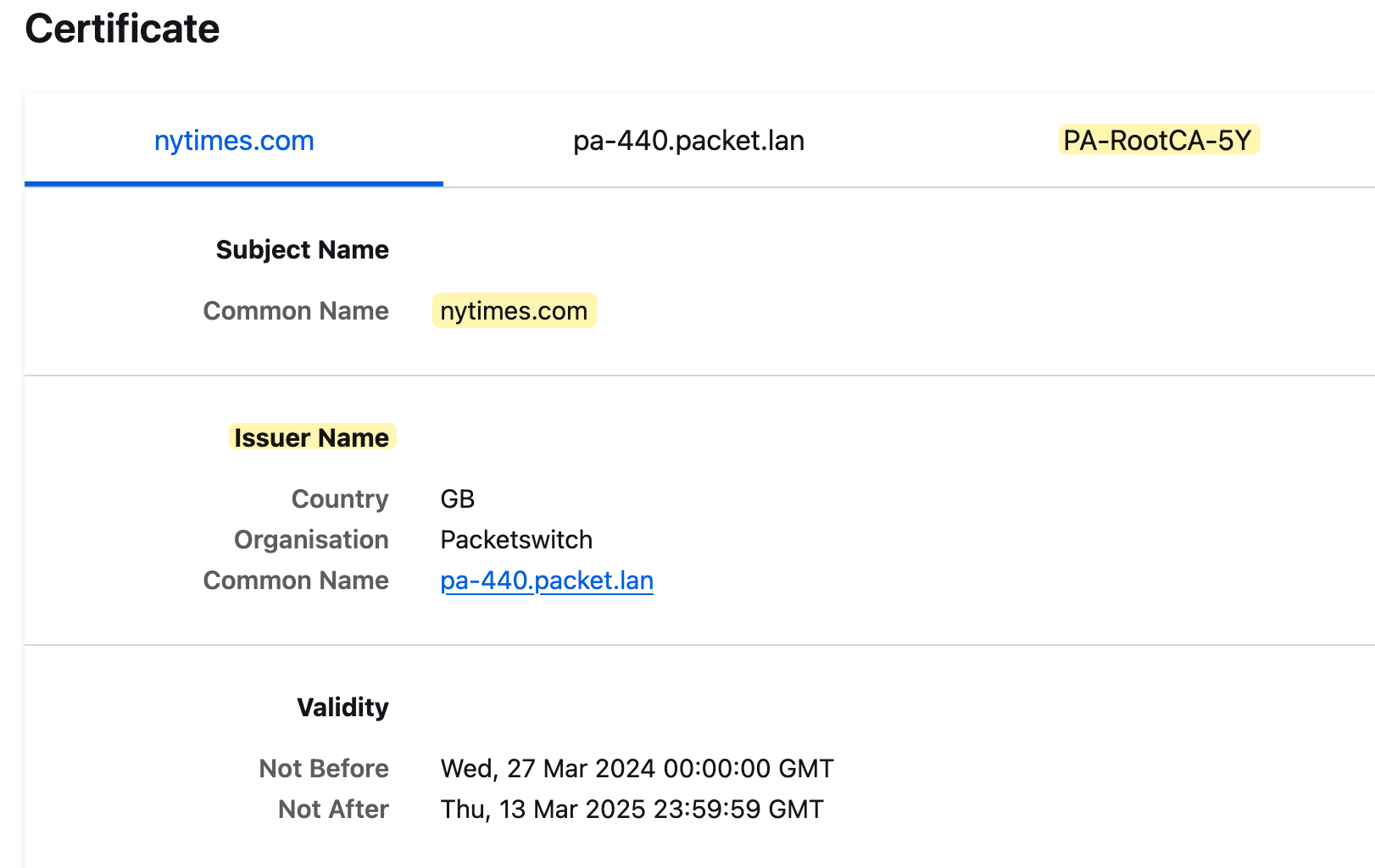Select the GB country value
Screen dimensions: 1375x868
tap(457, 499)
